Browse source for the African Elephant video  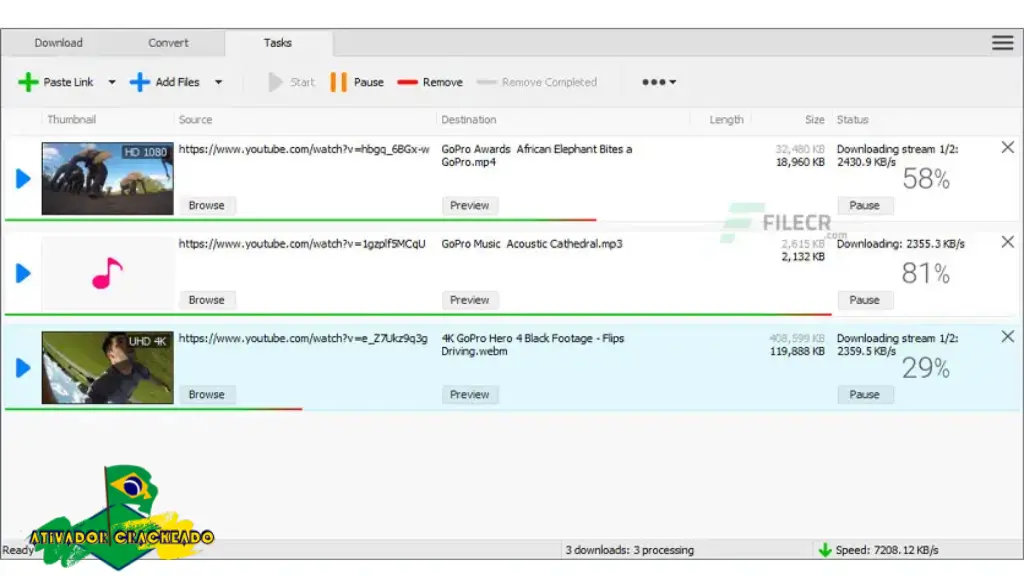click(207, 206)
